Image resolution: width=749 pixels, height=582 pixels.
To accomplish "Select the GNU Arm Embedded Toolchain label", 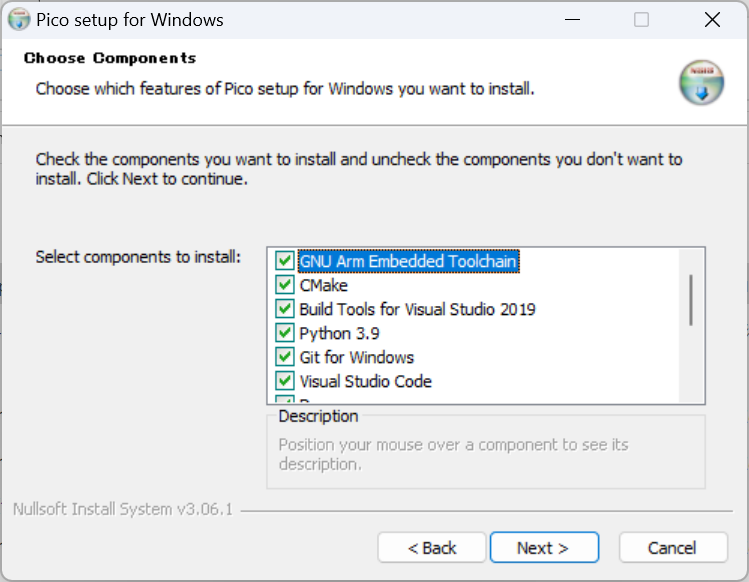I will 408,261.
